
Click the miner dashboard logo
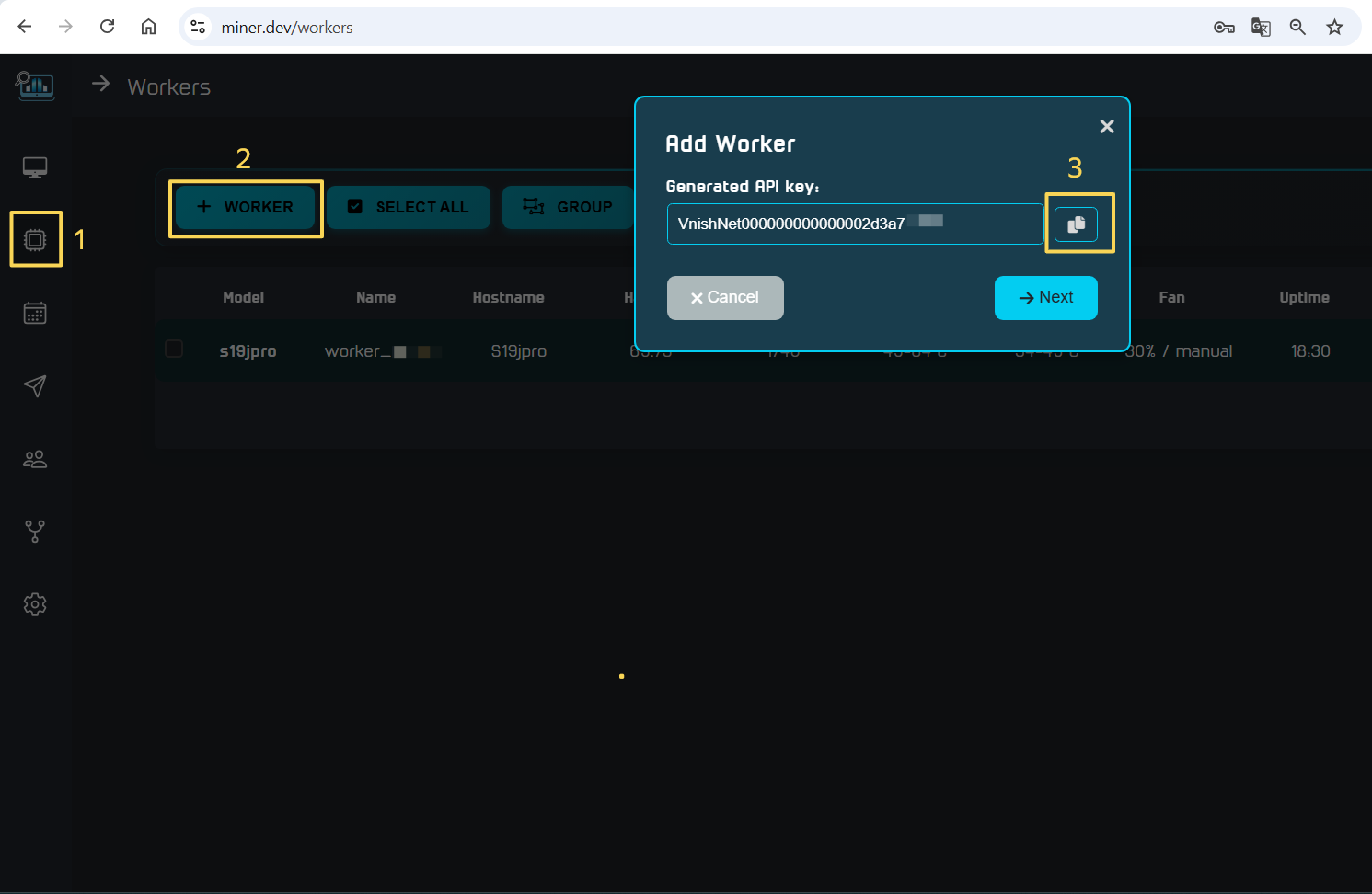coord(35,86)
